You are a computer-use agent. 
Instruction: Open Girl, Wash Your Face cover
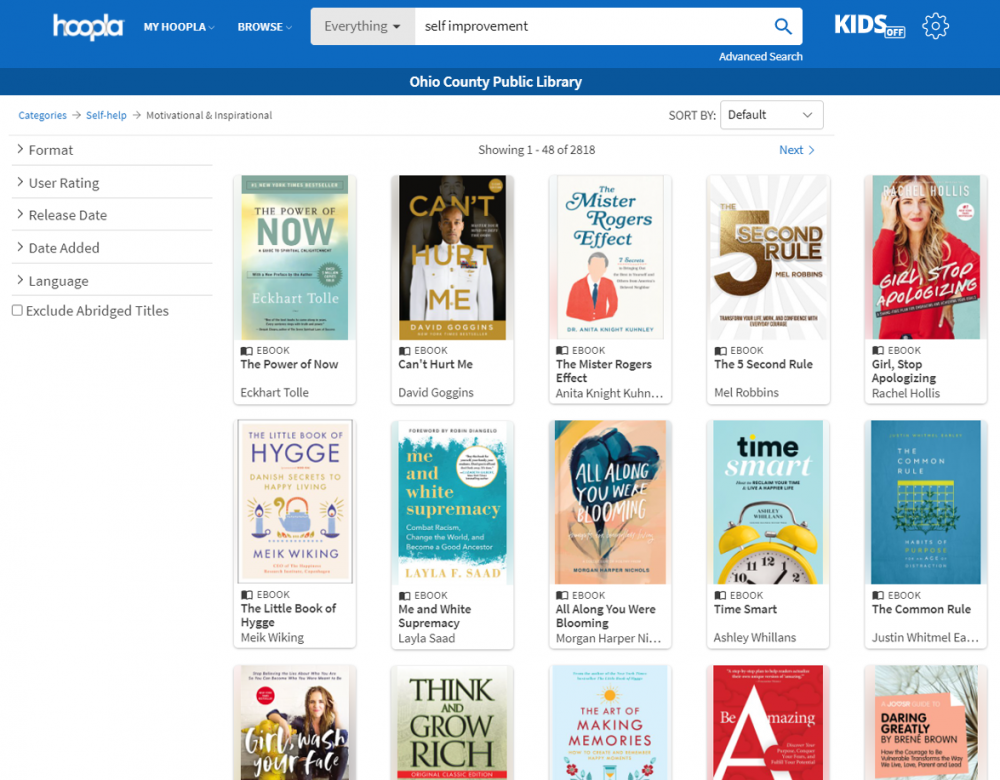pyautogui.click(x=295, y=723)
